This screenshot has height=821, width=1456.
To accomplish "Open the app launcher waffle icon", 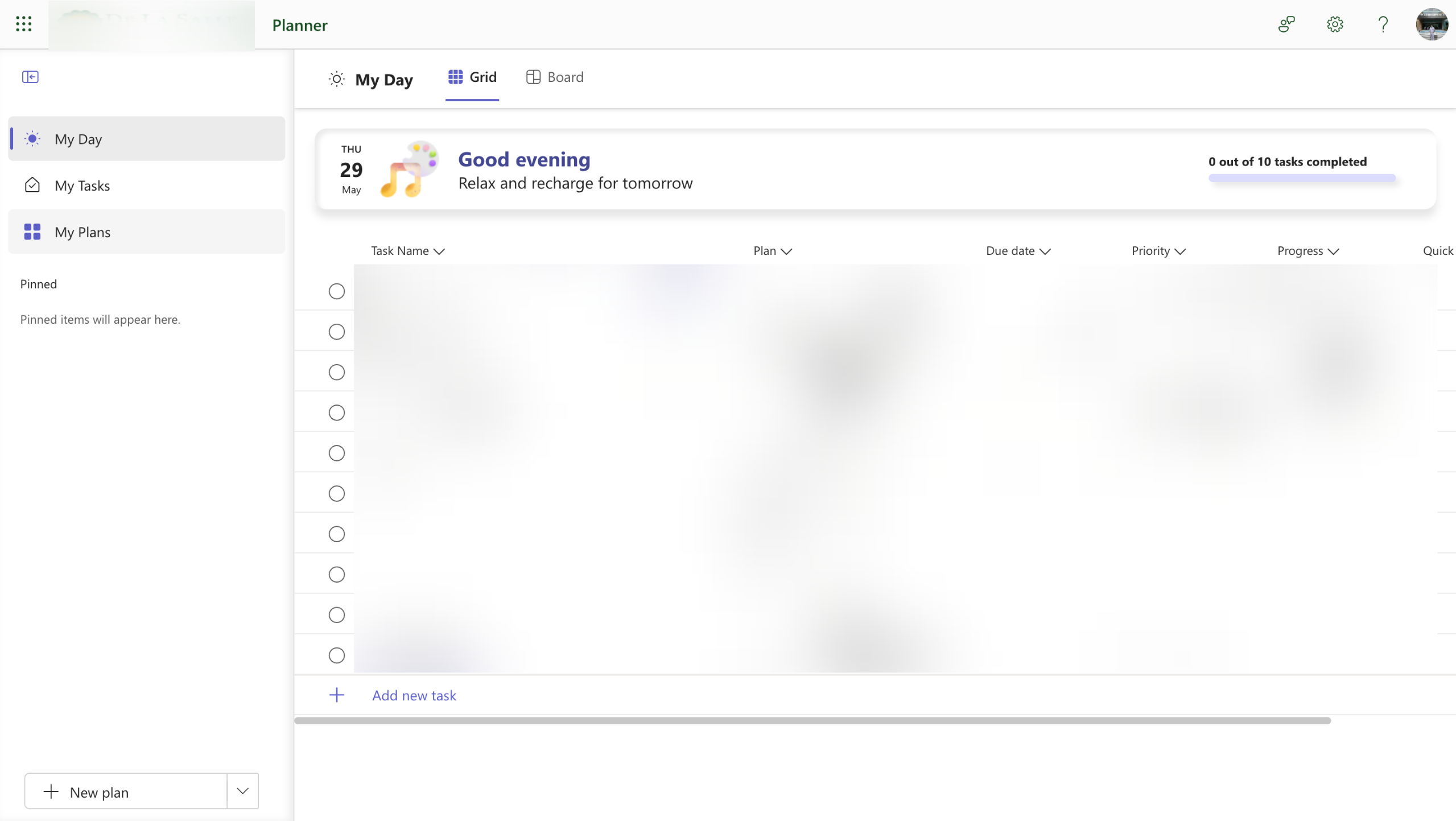I will pos(23,24).
